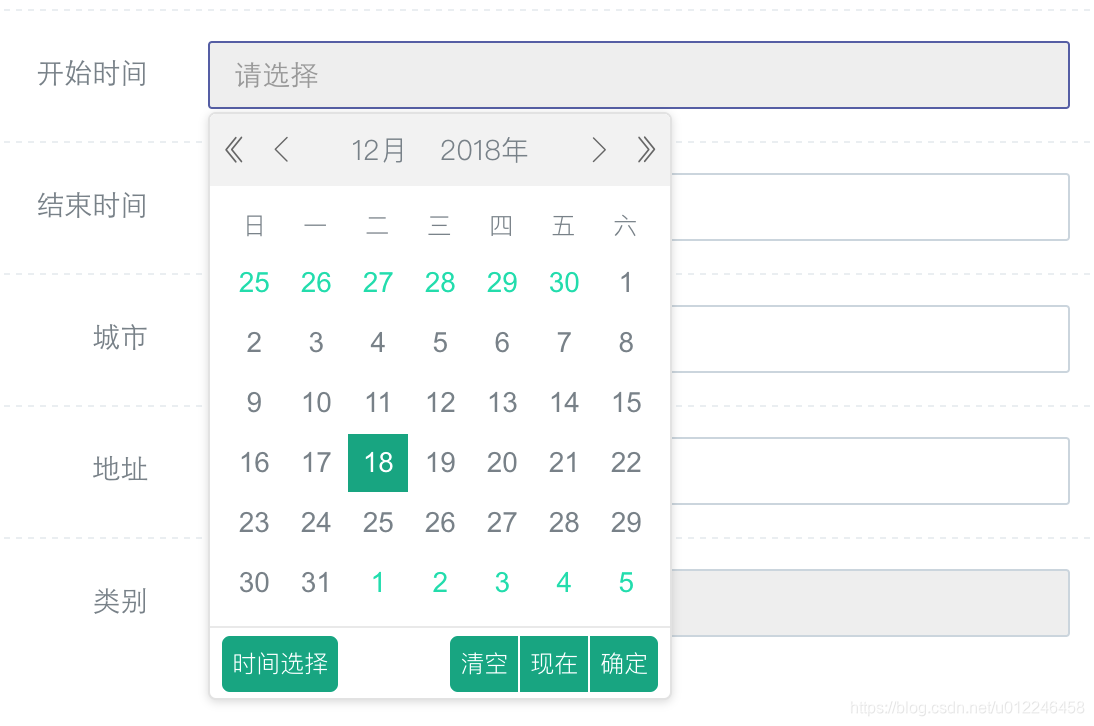Click the single right arrow for next month

(598, 150)
